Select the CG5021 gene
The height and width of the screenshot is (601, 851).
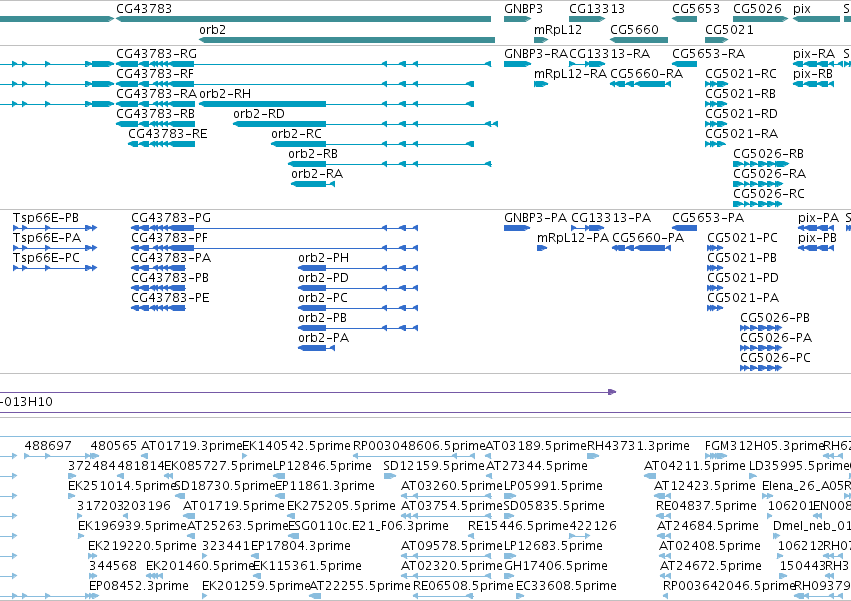click(716, 40)
